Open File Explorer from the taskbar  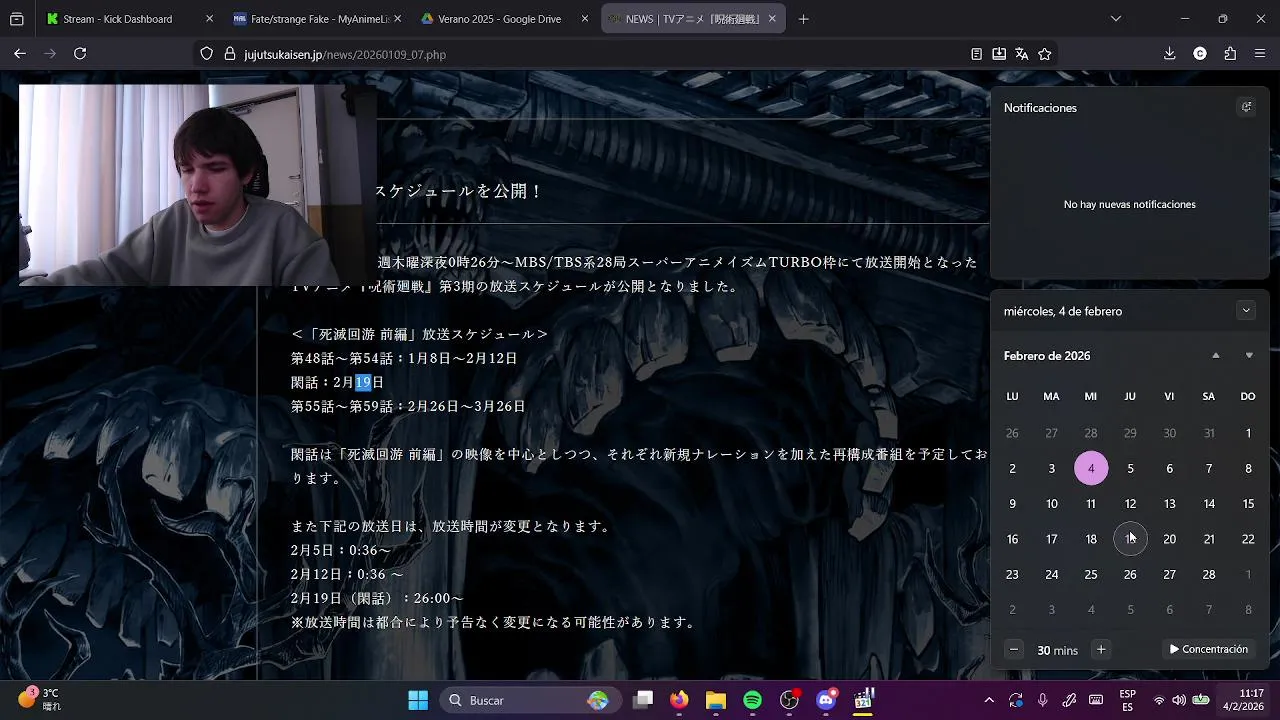[716, 700]
